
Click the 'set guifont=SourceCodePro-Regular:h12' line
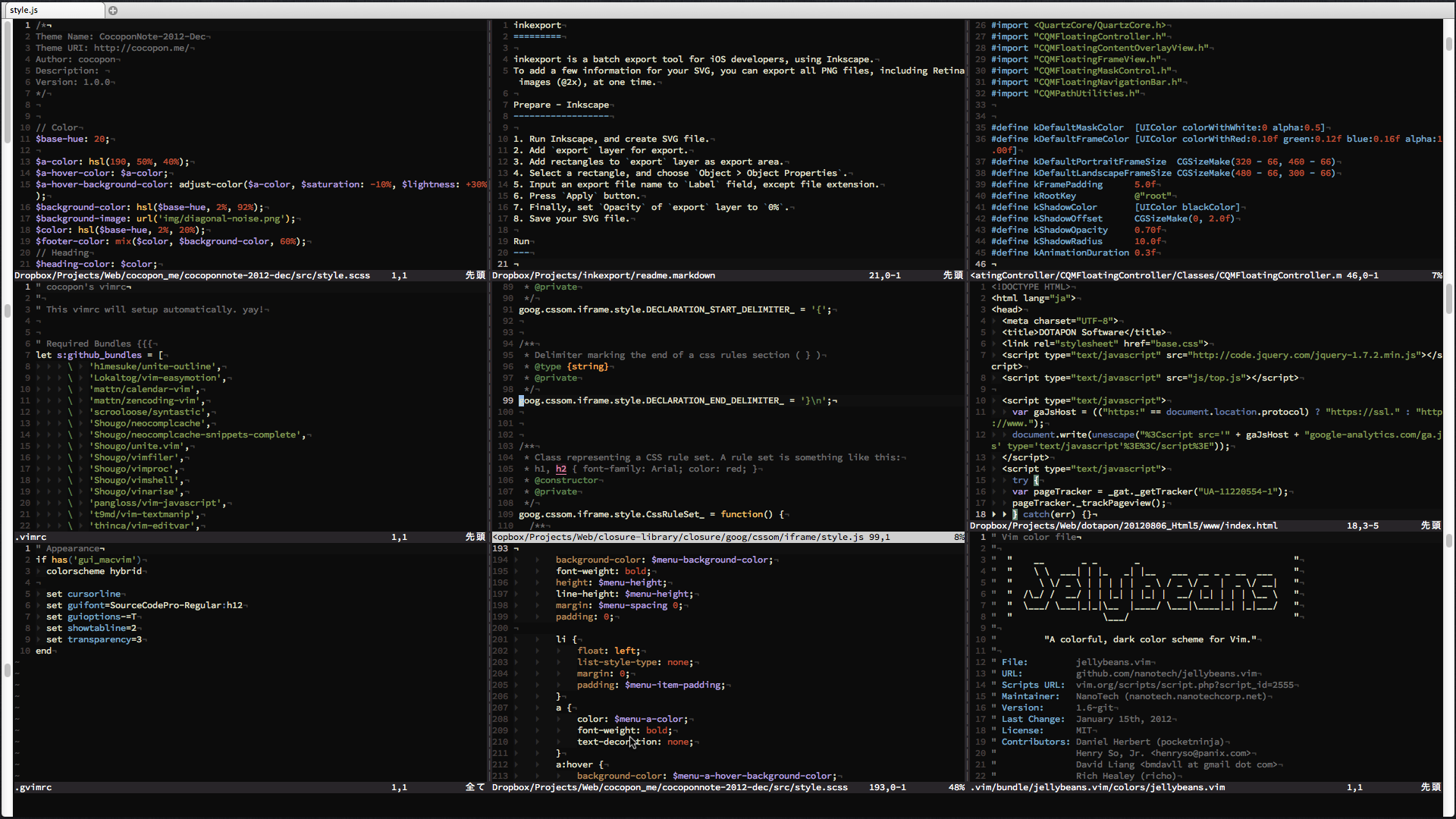(x=144, y=605)
